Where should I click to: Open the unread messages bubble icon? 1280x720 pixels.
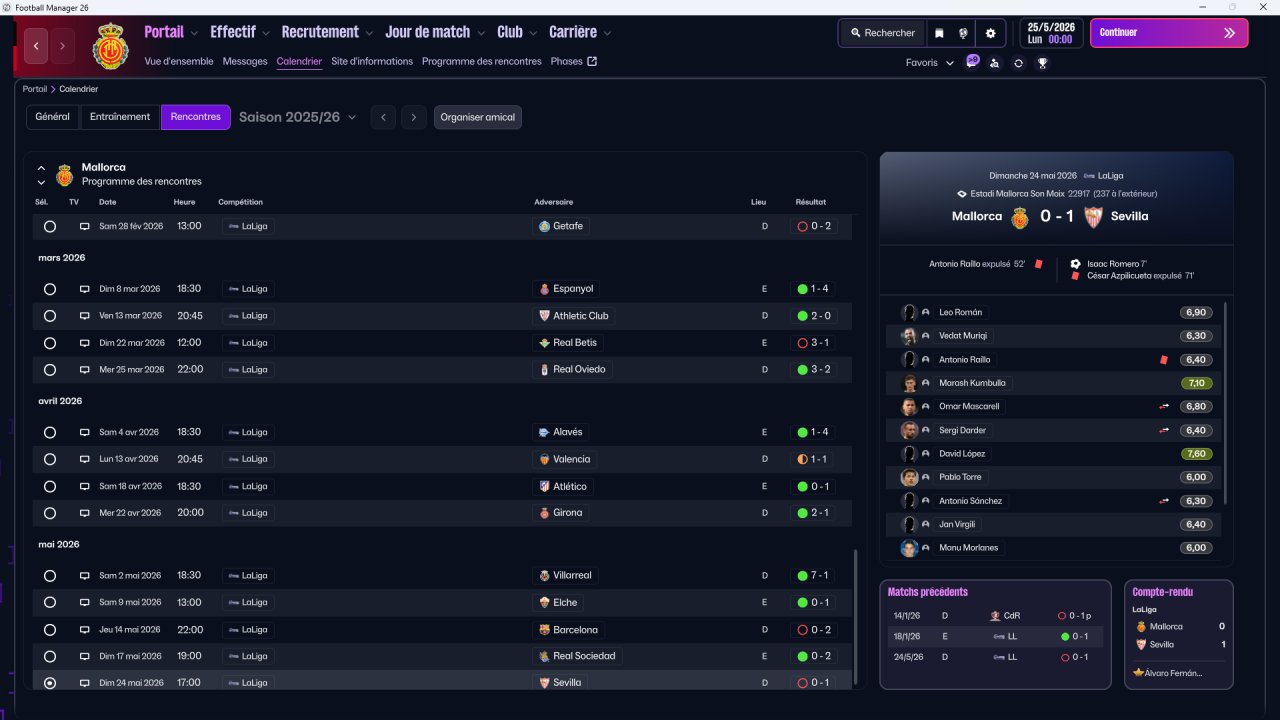[972, 62]
